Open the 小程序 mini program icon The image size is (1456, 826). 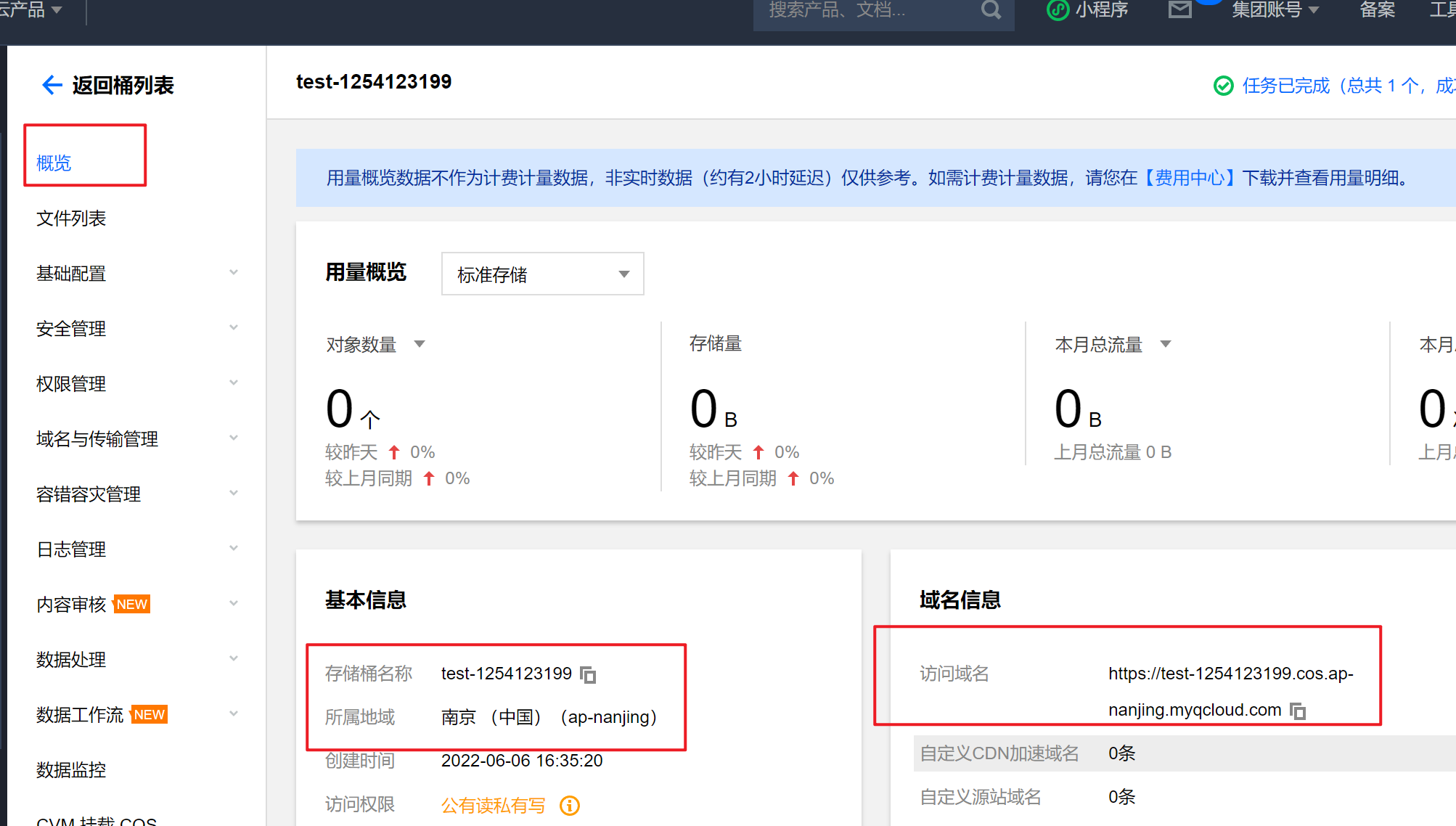(x=1058, y=10)
